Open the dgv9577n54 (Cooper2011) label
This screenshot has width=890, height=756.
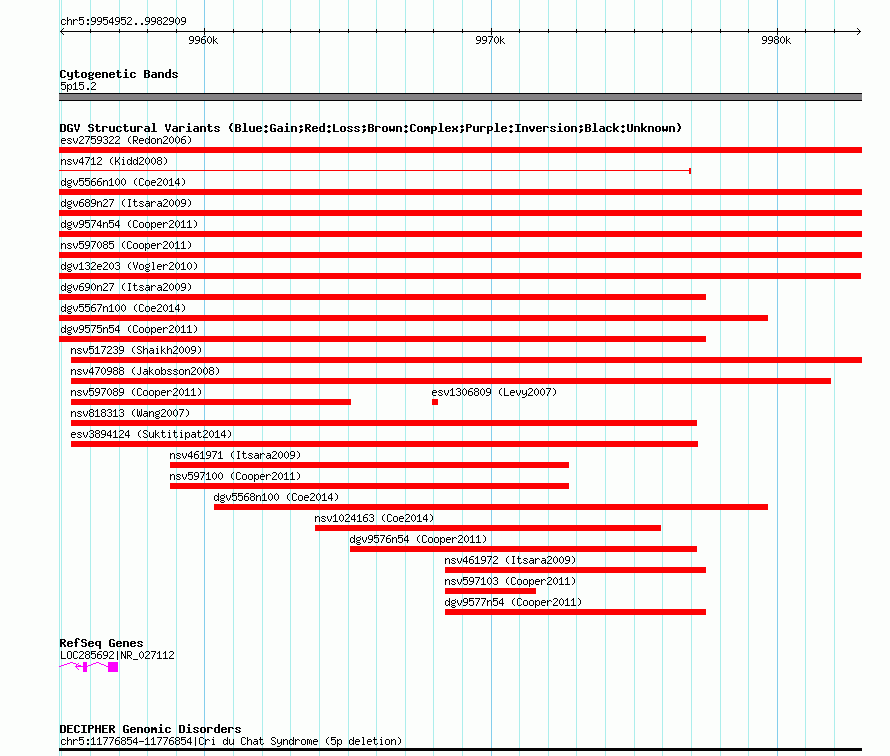pos(513,602)
